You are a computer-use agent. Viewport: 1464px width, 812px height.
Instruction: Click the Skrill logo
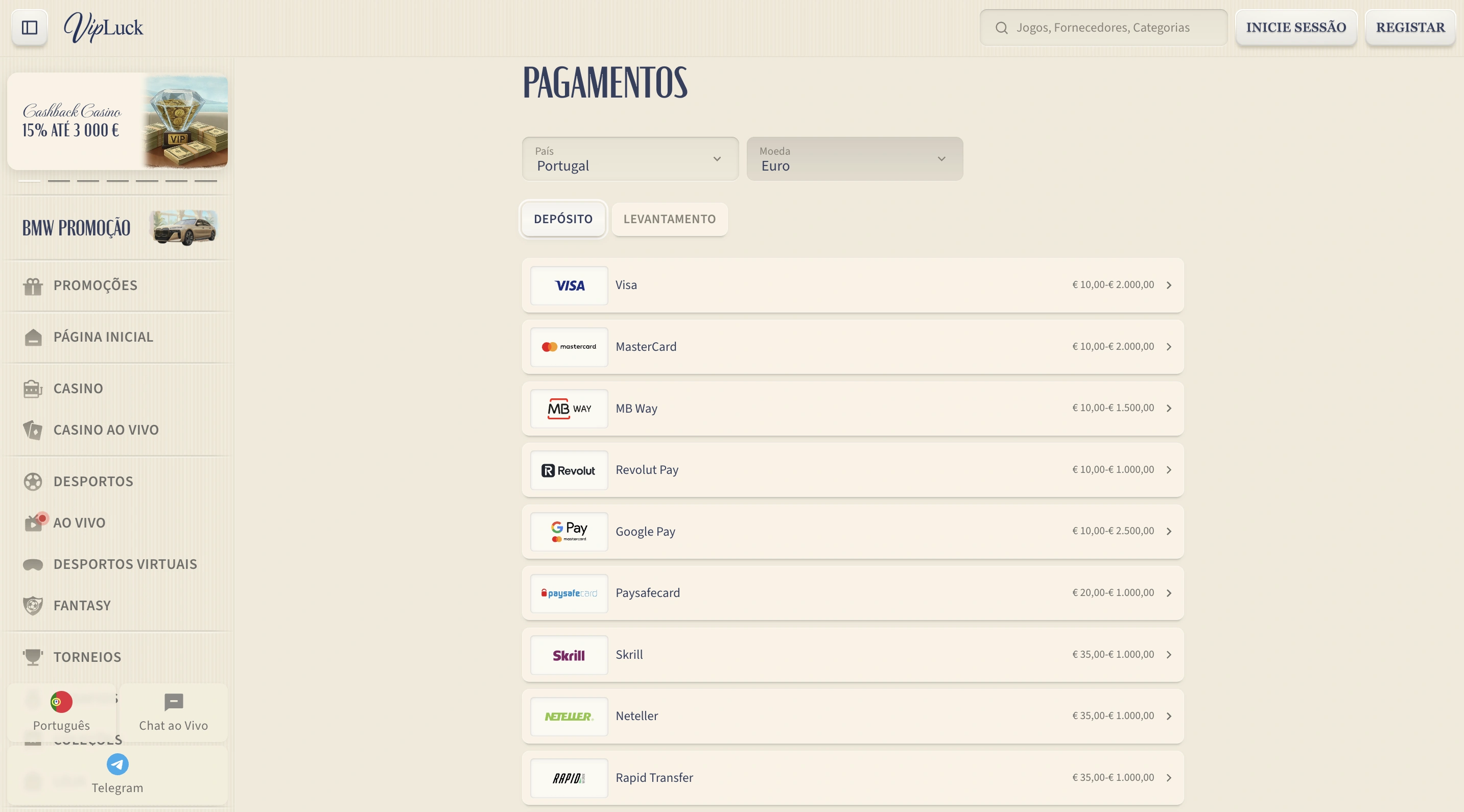point(569,655)
